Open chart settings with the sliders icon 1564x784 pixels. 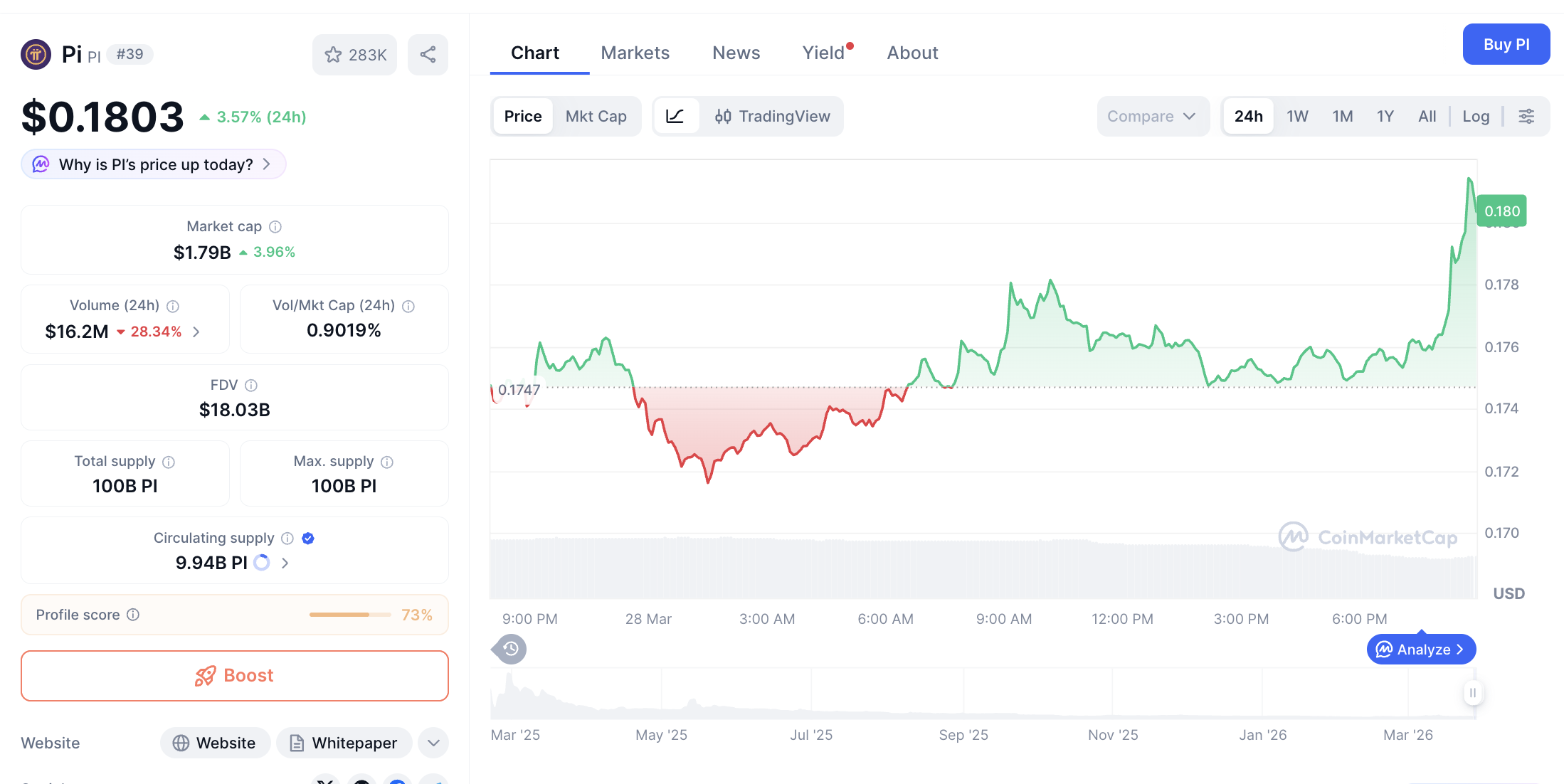pos(1526,116)
